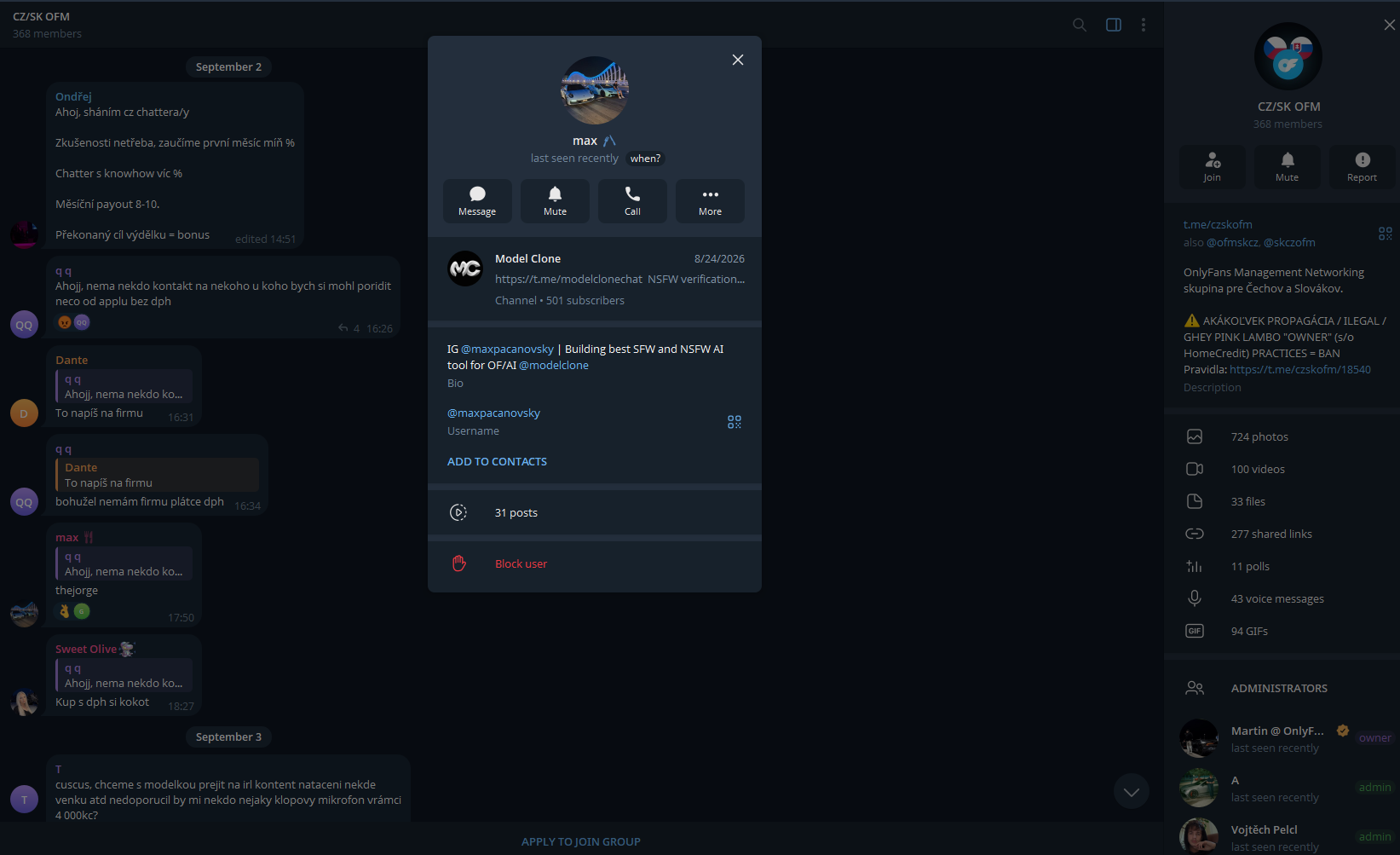Image resolution: width=1400 pixels, height=855 pixels.
Task: Click reactions on the 'thejorge' message
Action: point(73,610)
